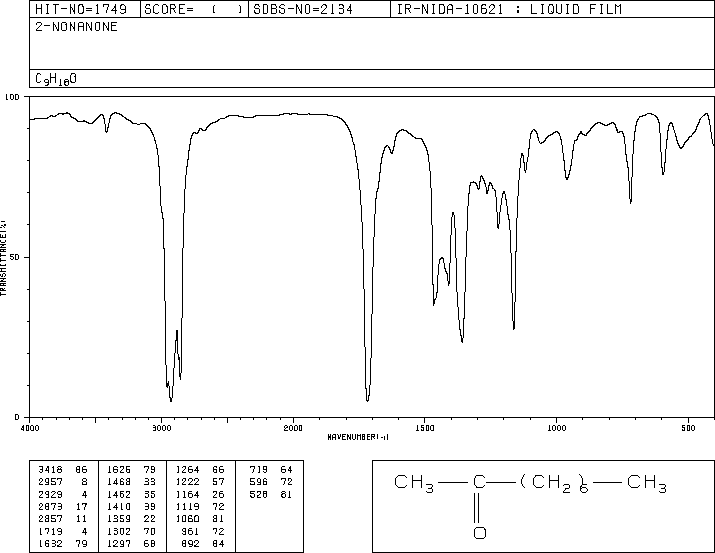Viewport: 715px width, 553px height.
Task: Select peak table row 596 72
Action: pos(271,481)
